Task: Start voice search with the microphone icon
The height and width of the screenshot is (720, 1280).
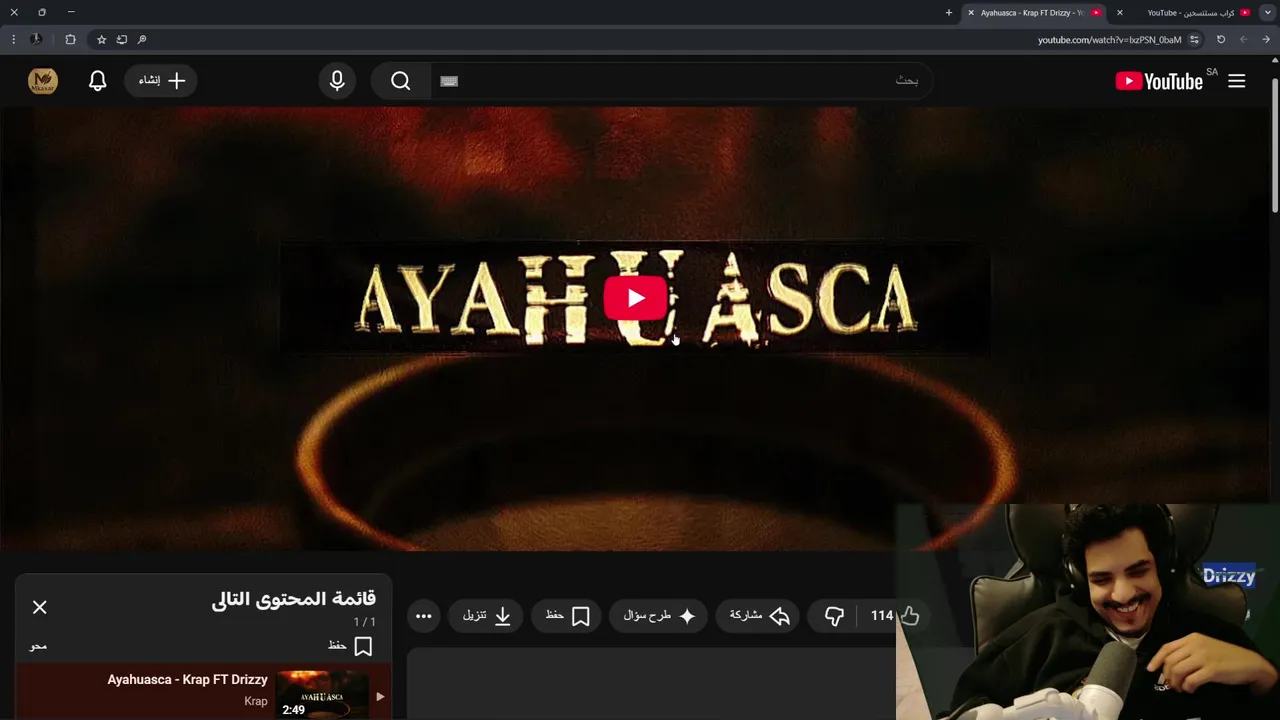Action: click(337, 81)
